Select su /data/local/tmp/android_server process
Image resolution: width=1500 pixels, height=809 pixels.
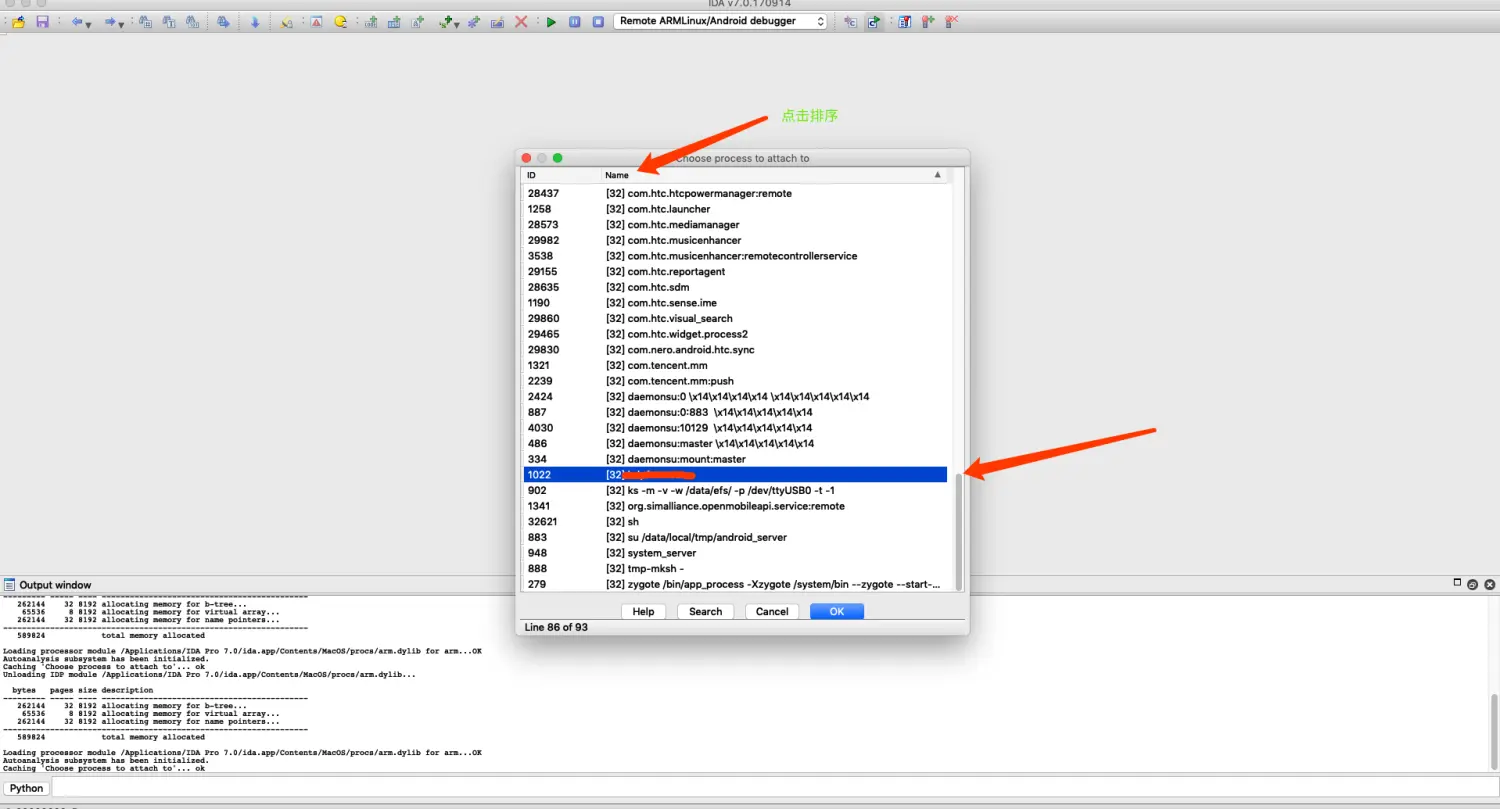tap(735, 537)
